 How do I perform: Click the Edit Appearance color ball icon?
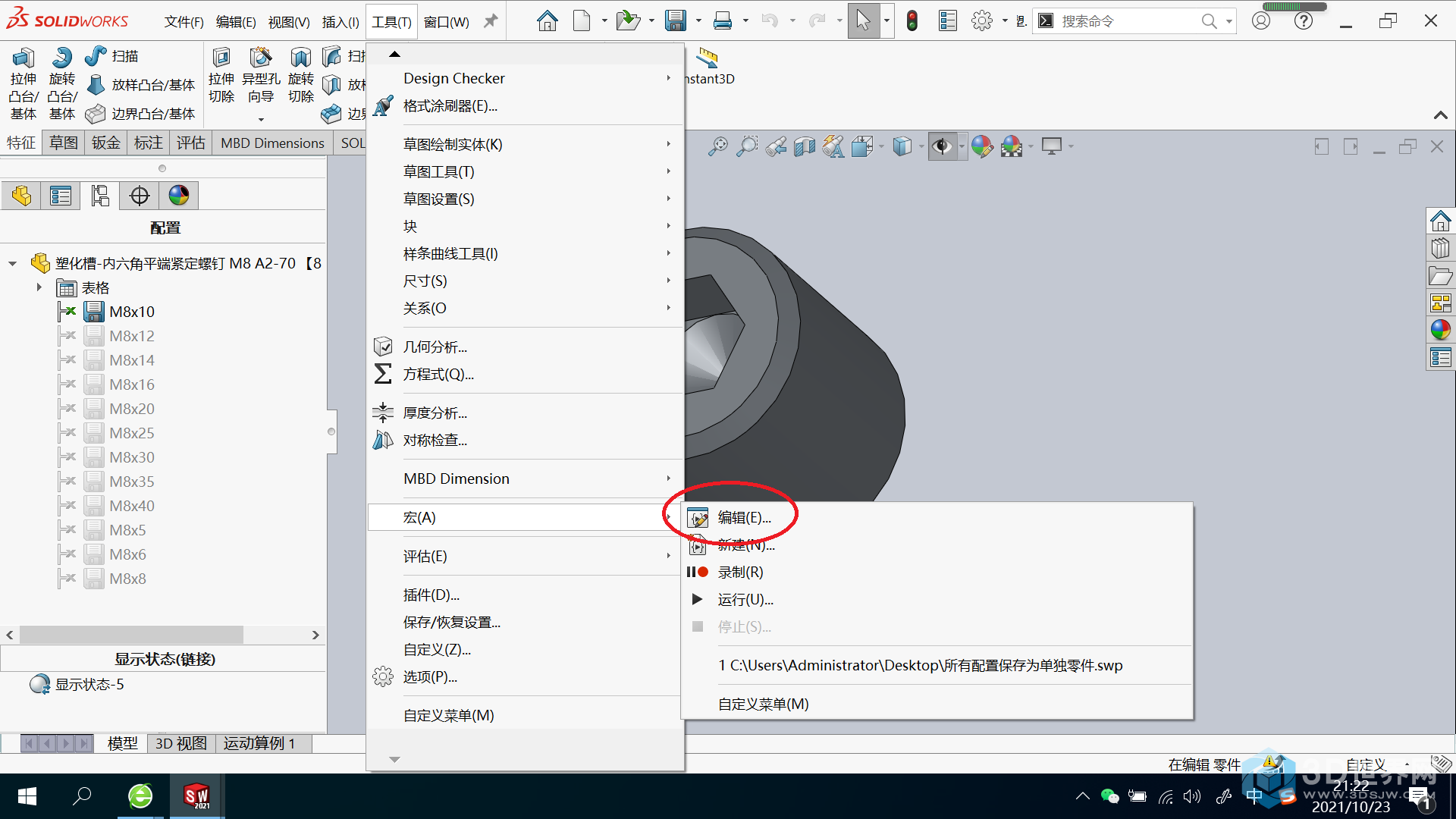click(x=982, y=146)
